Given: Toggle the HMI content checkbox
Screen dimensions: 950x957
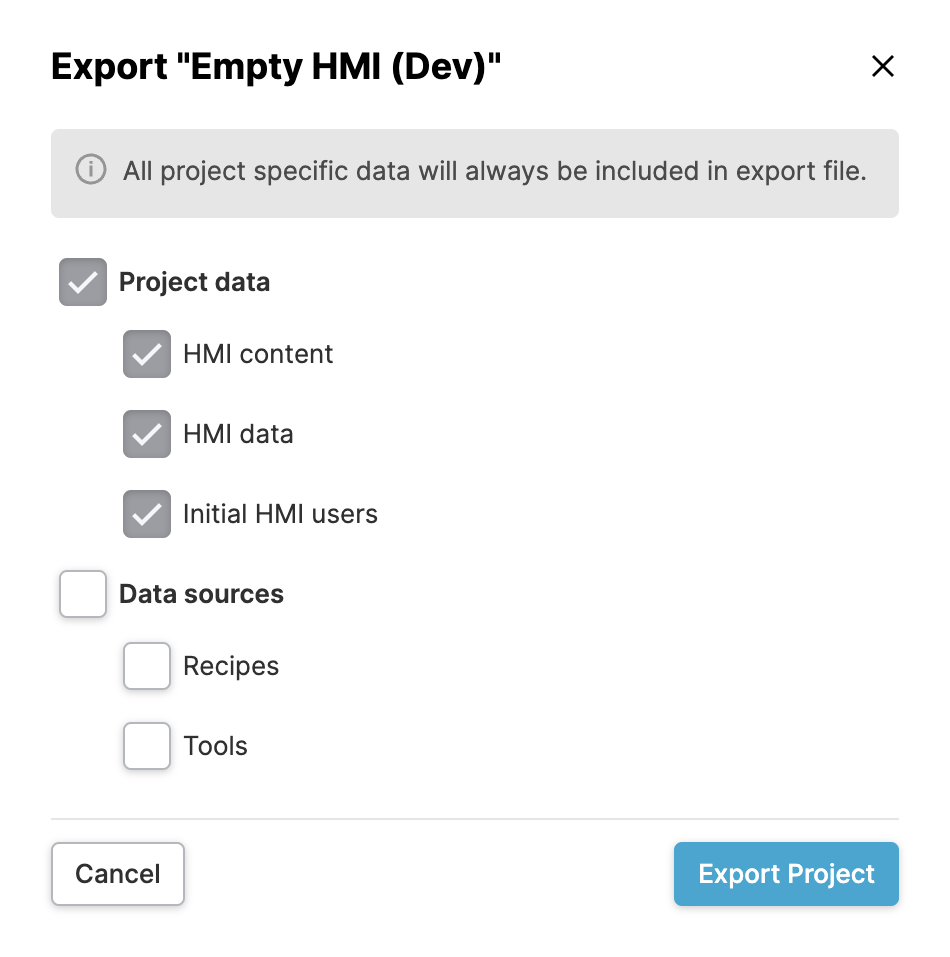Looking at the screenshot, I should (147, 354).
